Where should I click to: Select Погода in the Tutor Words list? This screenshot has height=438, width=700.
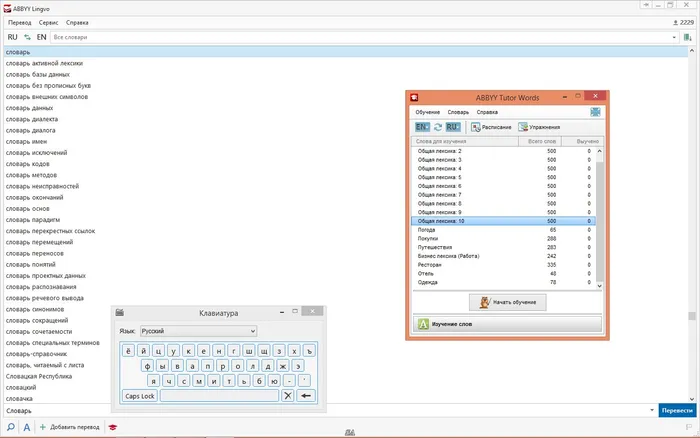503,230
